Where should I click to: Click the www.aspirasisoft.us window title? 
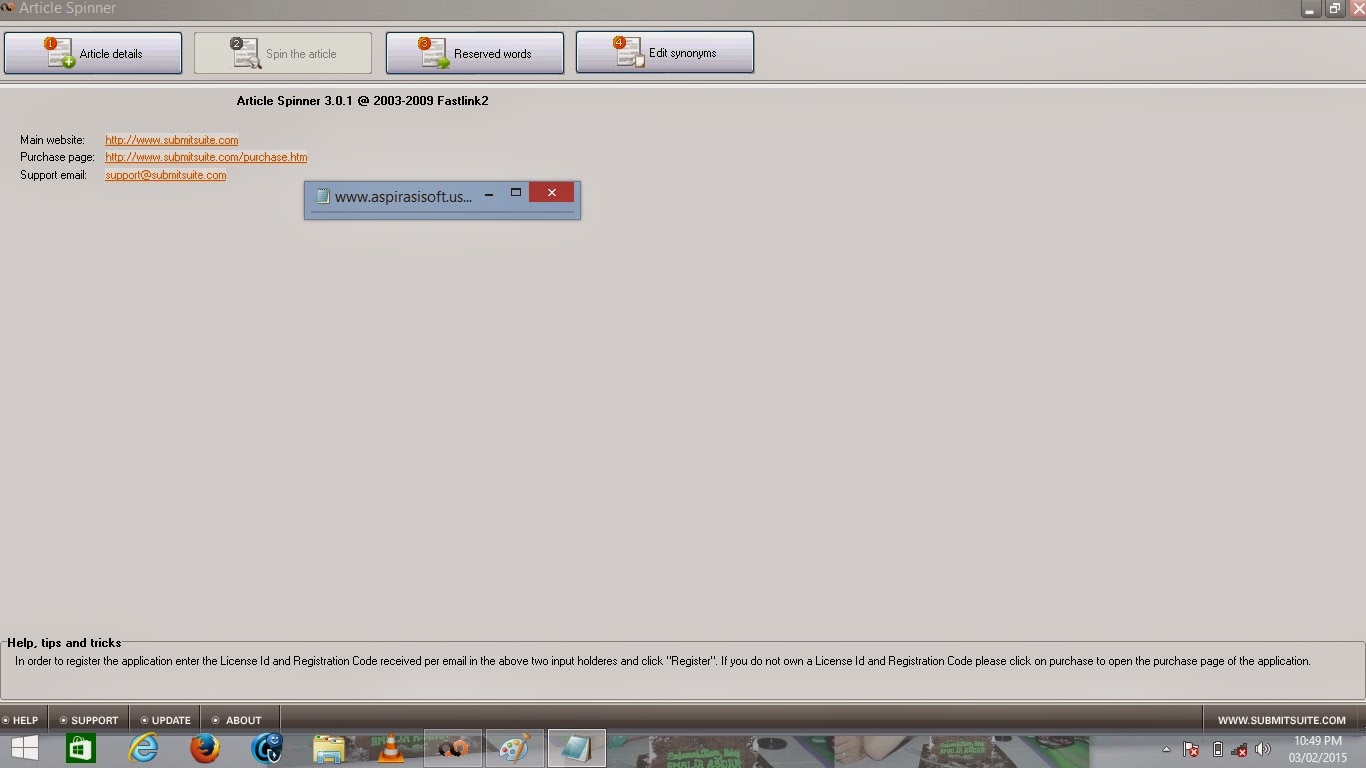tap(403, 196)
